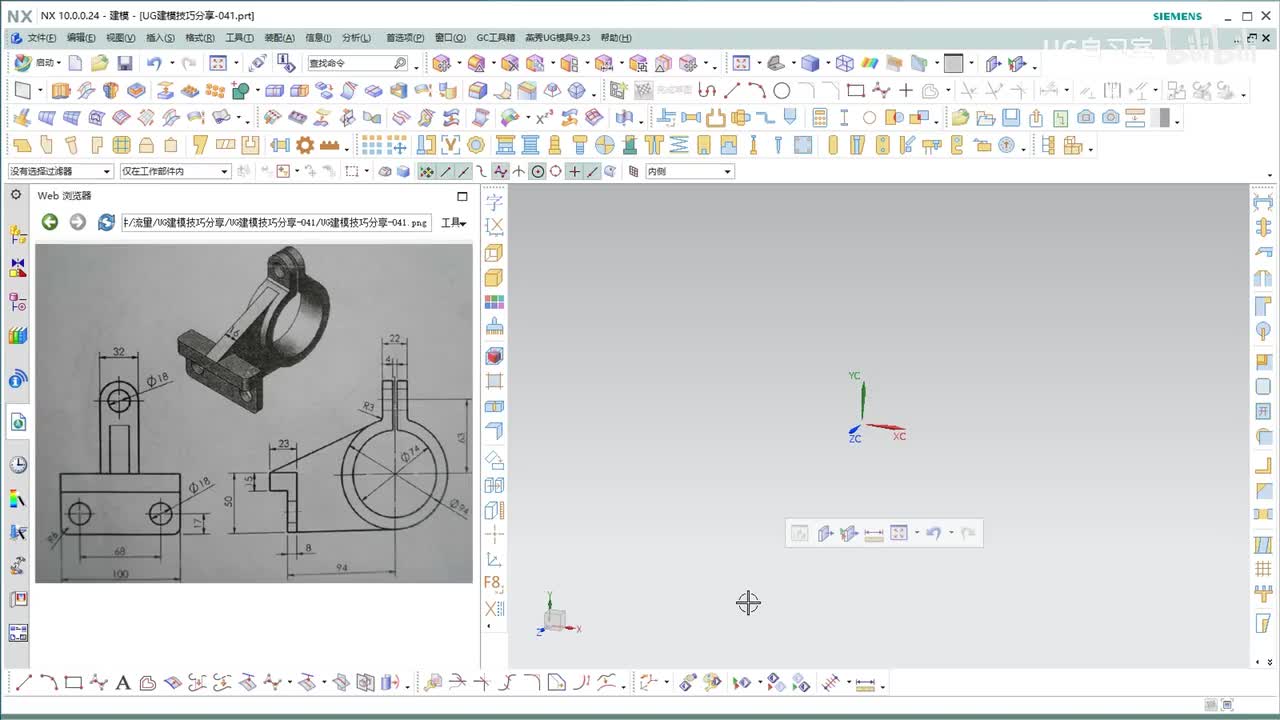1280x720 pixels.
Task: Open the 文件(F) menu
Action: (x=40, y=38)
